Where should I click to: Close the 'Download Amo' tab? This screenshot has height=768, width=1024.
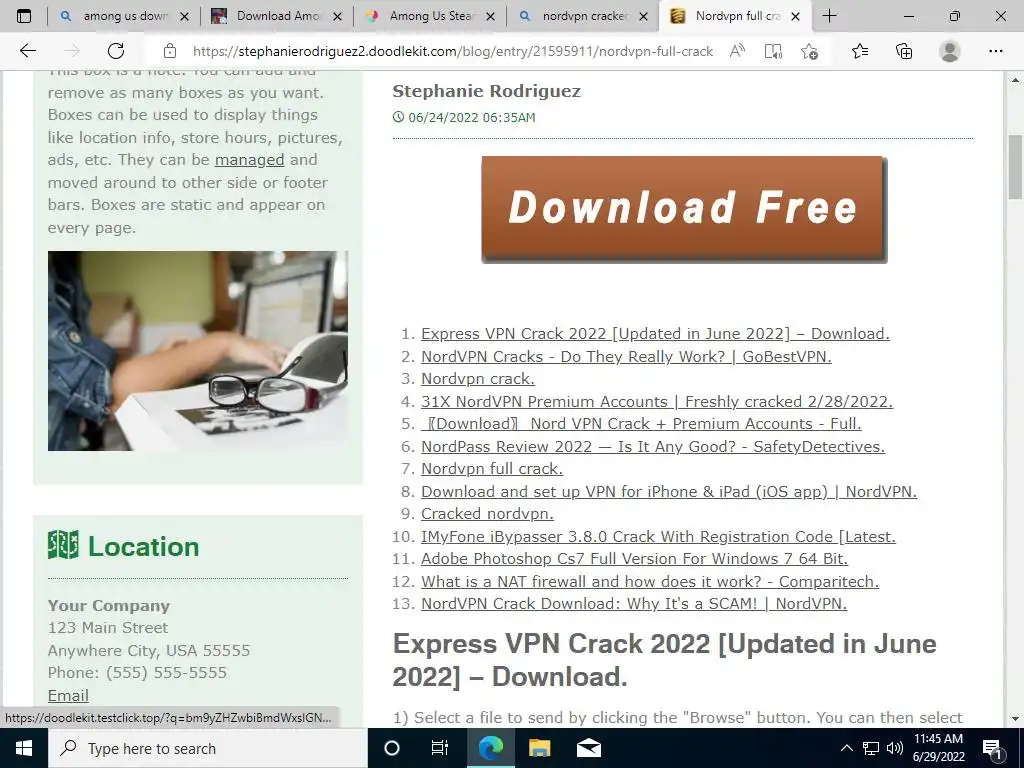pos(337,16)
